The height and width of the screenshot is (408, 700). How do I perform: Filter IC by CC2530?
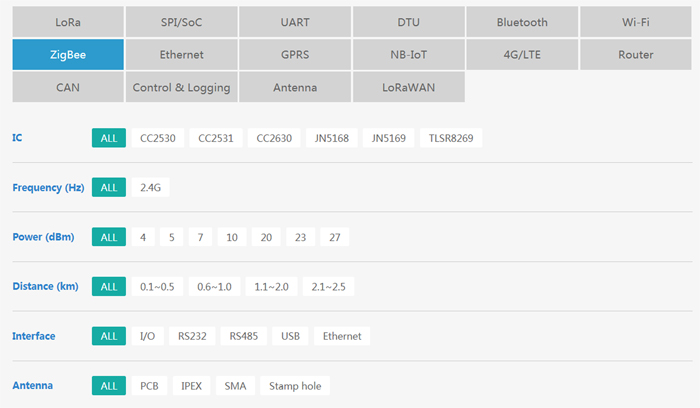coord(158,138)
